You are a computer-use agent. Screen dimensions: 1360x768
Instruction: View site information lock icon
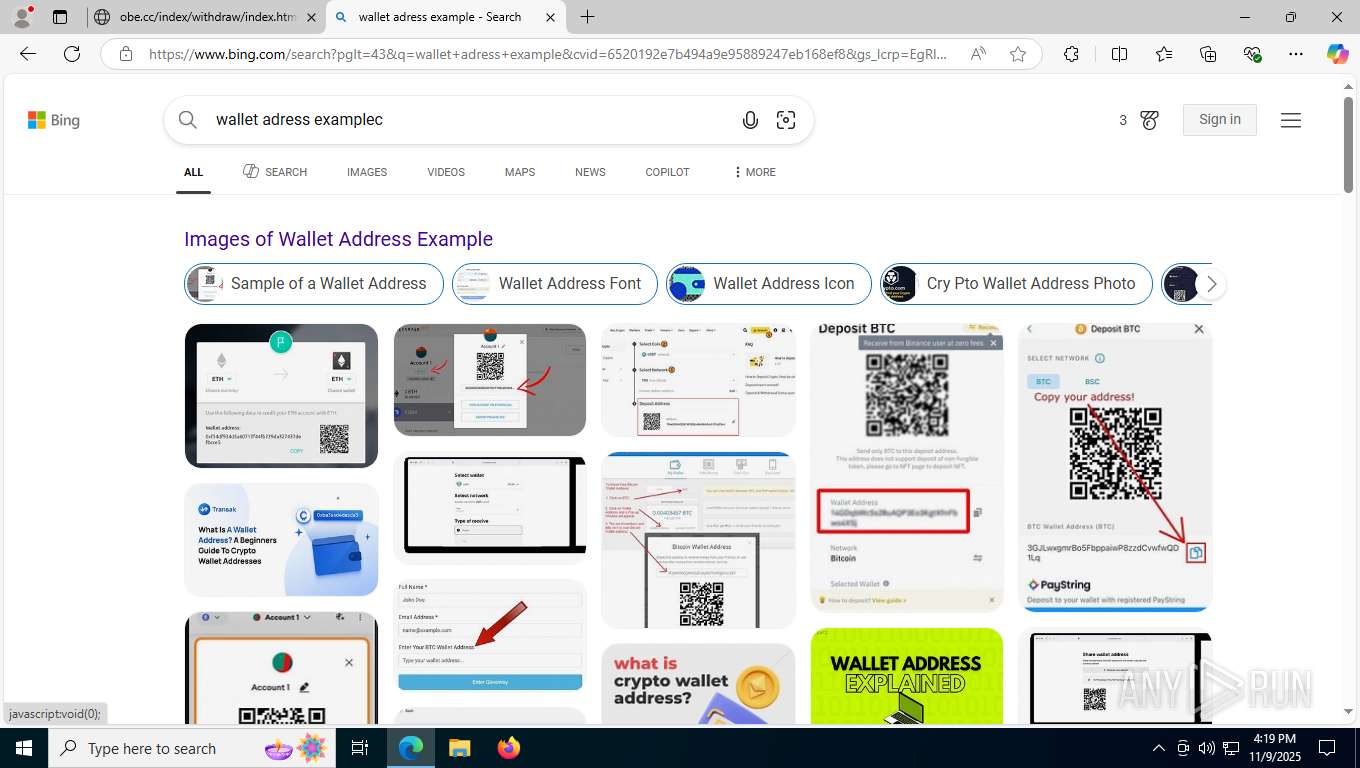click(x=125, y=54)
